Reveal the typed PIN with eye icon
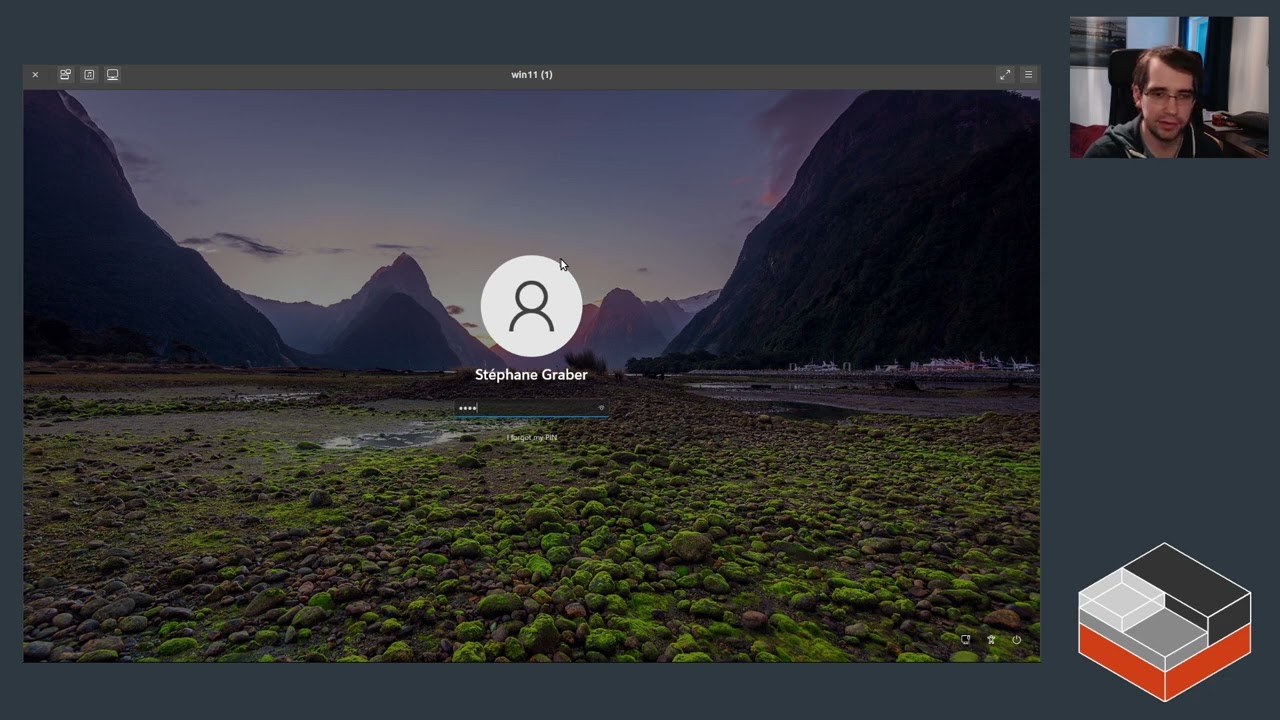This screenshot has height=720, width=1280. [x=600, y=408]
